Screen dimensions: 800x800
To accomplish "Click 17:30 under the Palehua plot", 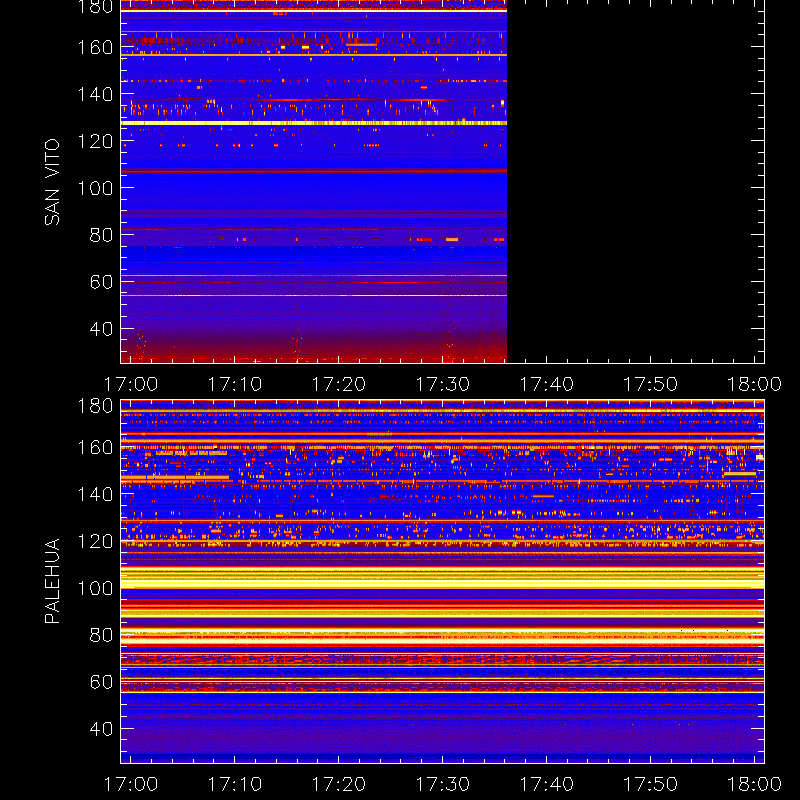I will pyautogui.click(x=443, y=784).
